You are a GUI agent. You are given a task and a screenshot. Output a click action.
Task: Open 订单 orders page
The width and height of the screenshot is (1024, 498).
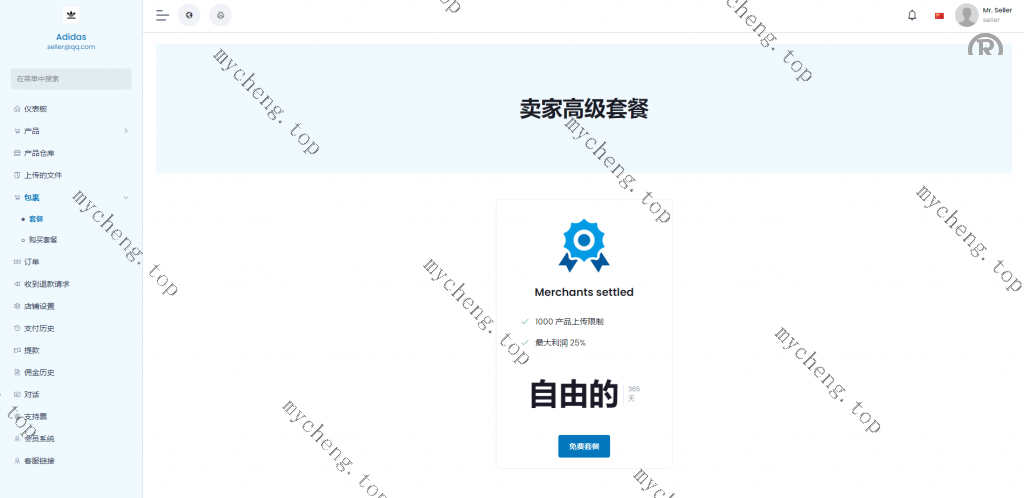32,262
